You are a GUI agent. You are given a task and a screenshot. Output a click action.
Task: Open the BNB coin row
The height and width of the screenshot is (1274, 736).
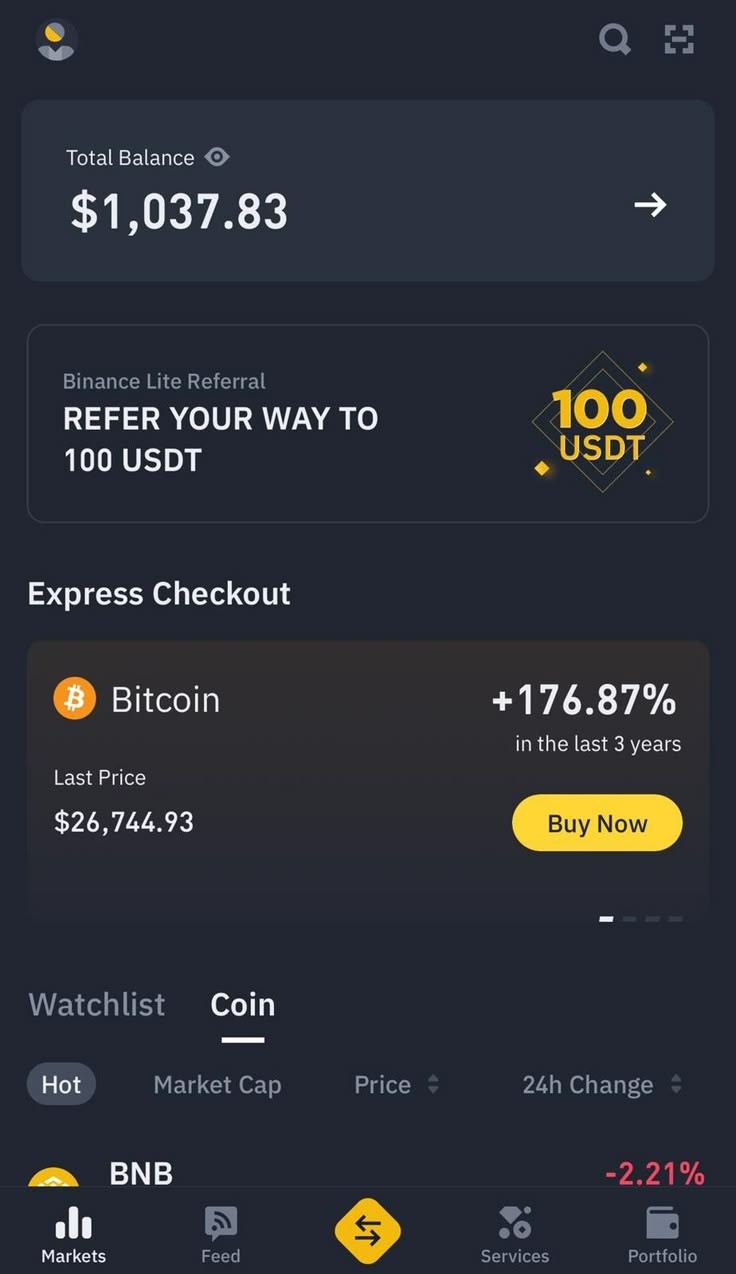pos(300,1172)
